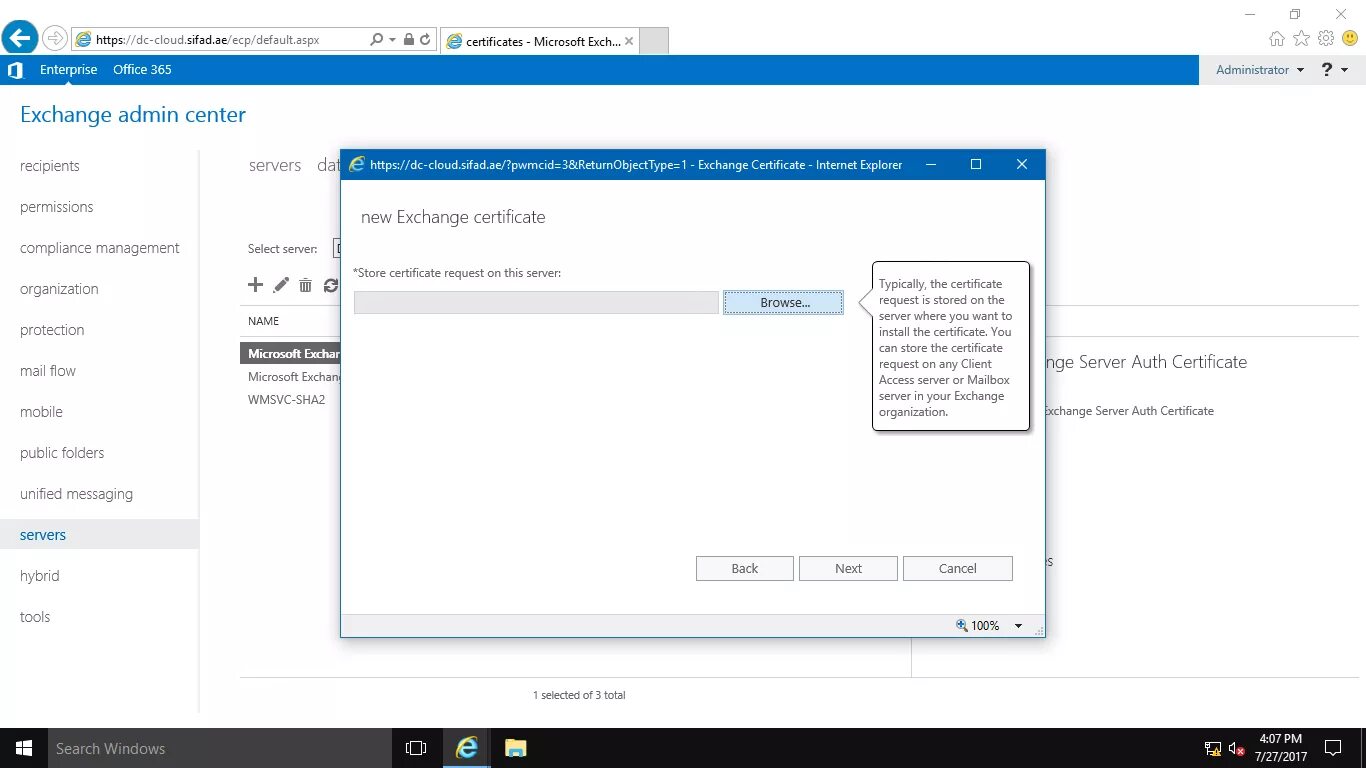Open Task View on the taskbar

click(x=416, y=748)
